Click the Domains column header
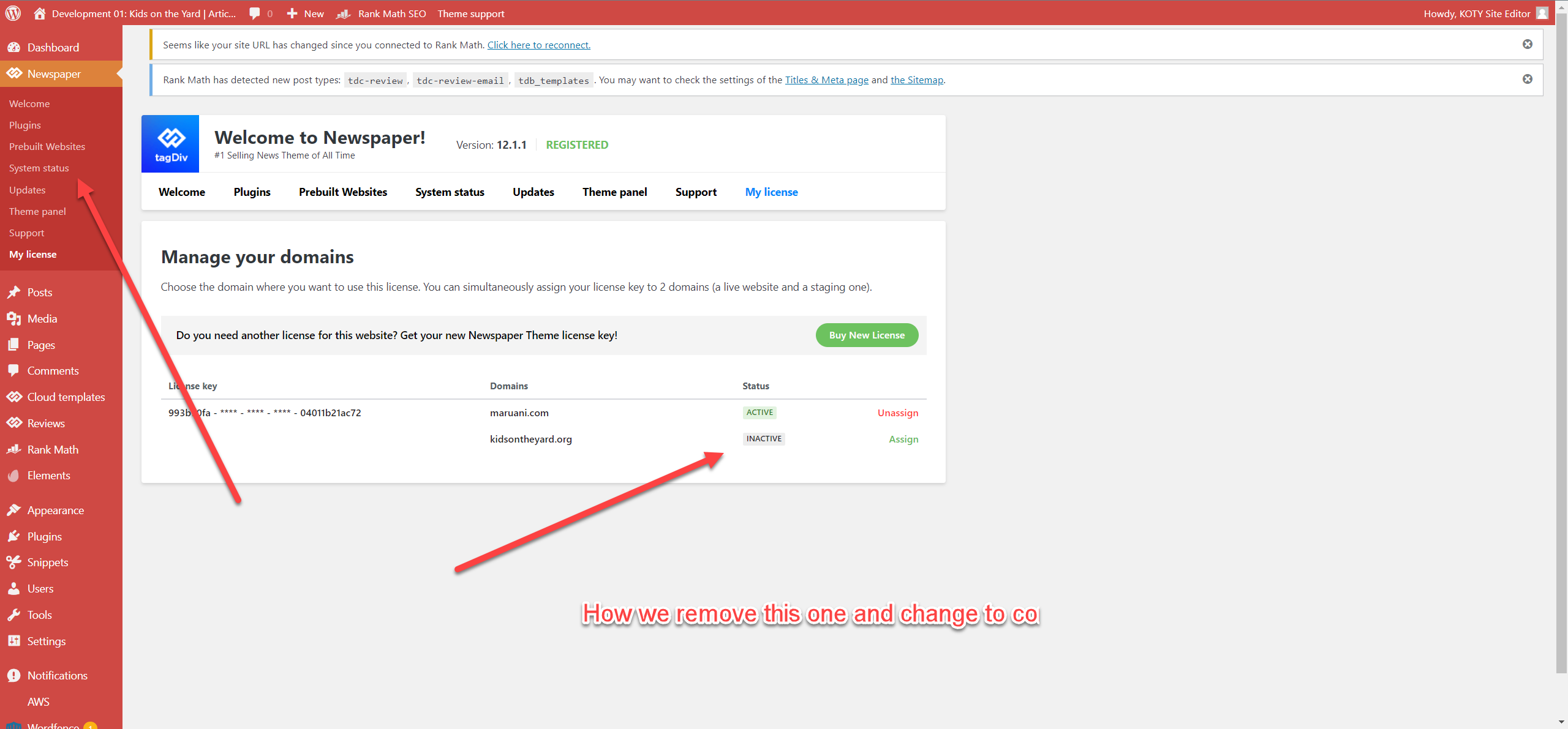The width and height of the screenshot is (1568, 729). pos(509,386)
